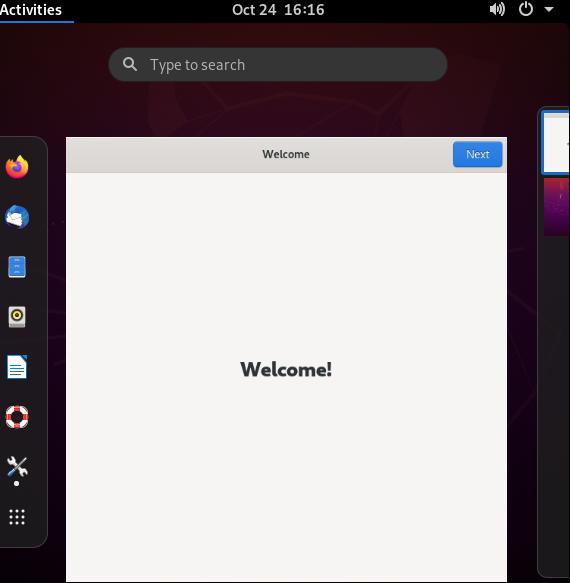Open LibreOffice Writer document icon
This screenshot has height=583, width=570.
tap(17, 367)
